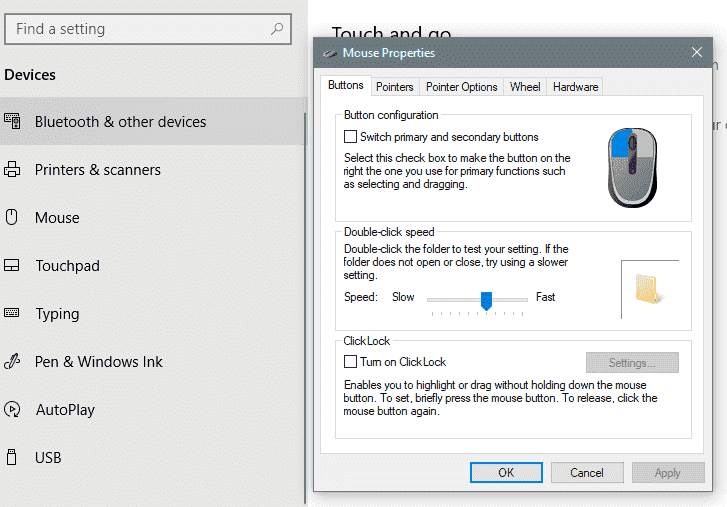This screenshot has width=727, height=507.
Task: Enable Switch primary and secondary buttons
Action: (x=351, y=137)
